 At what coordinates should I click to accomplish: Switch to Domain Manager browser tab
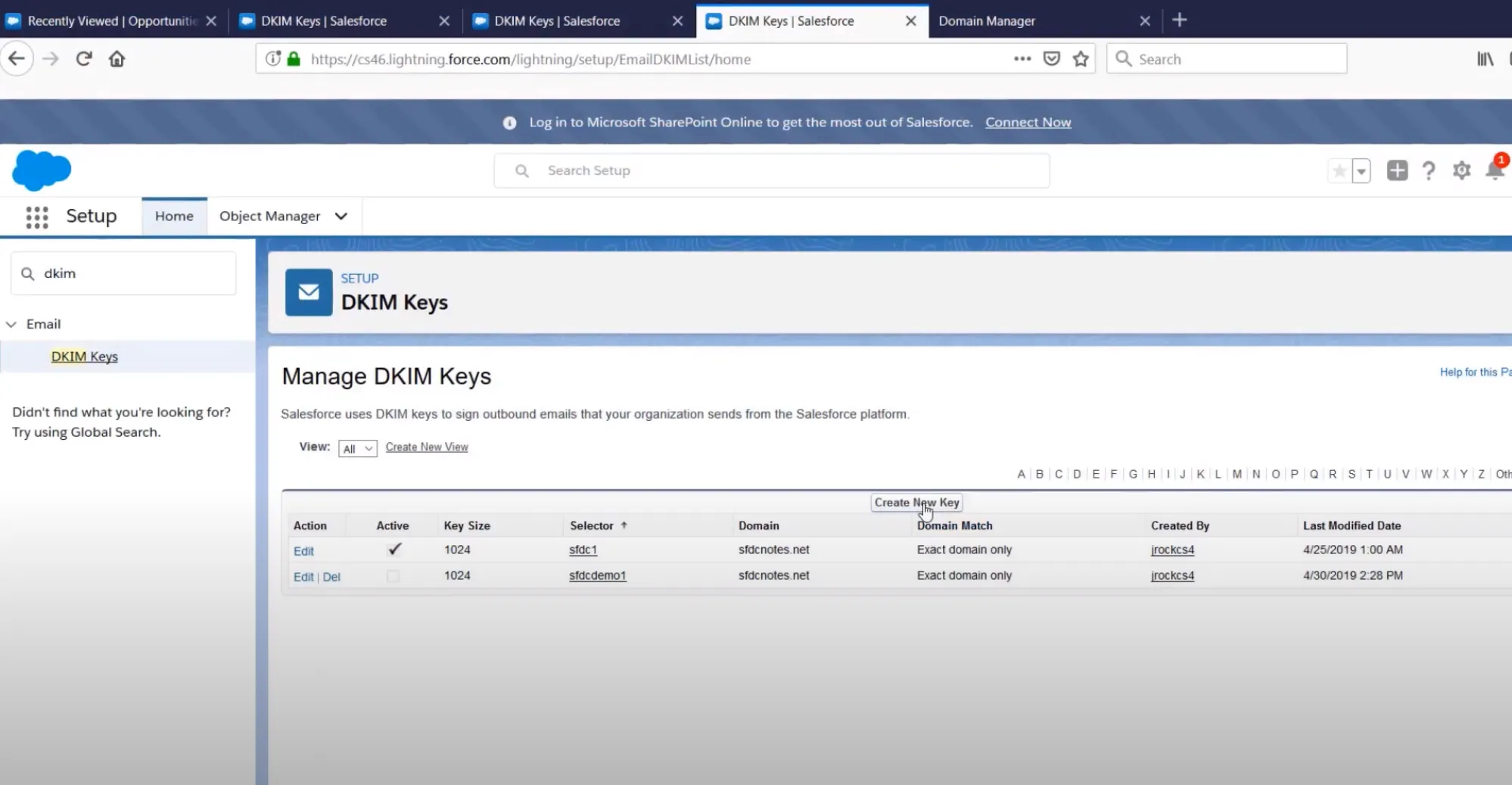tap(987, 21)
